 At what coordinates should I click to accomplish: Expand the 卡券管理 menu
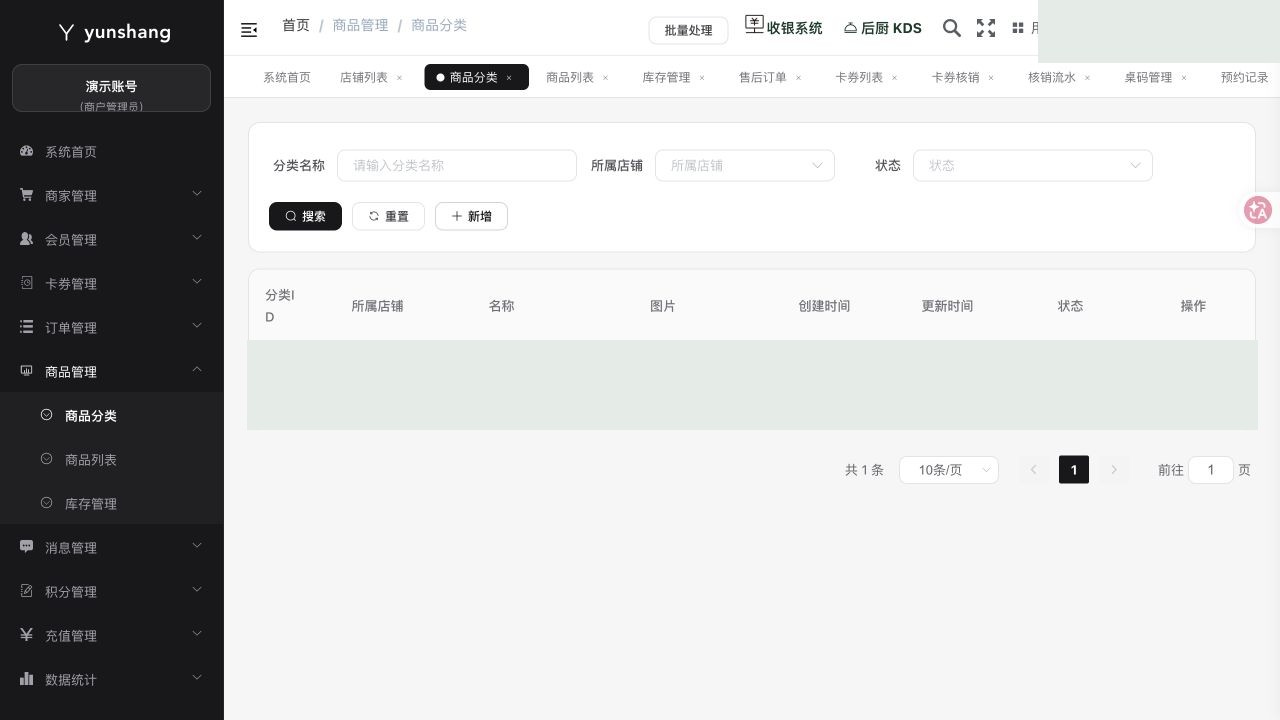197,281
